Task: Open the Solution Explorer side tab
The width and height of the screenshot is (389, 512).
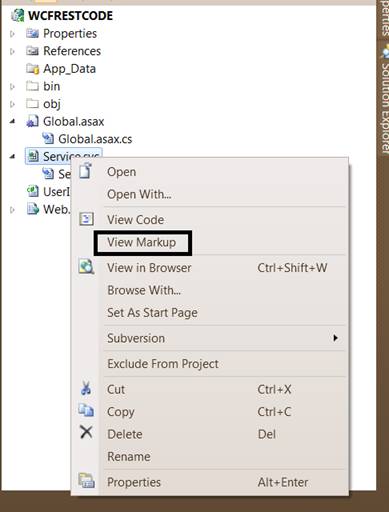Action: coord(385,102)
